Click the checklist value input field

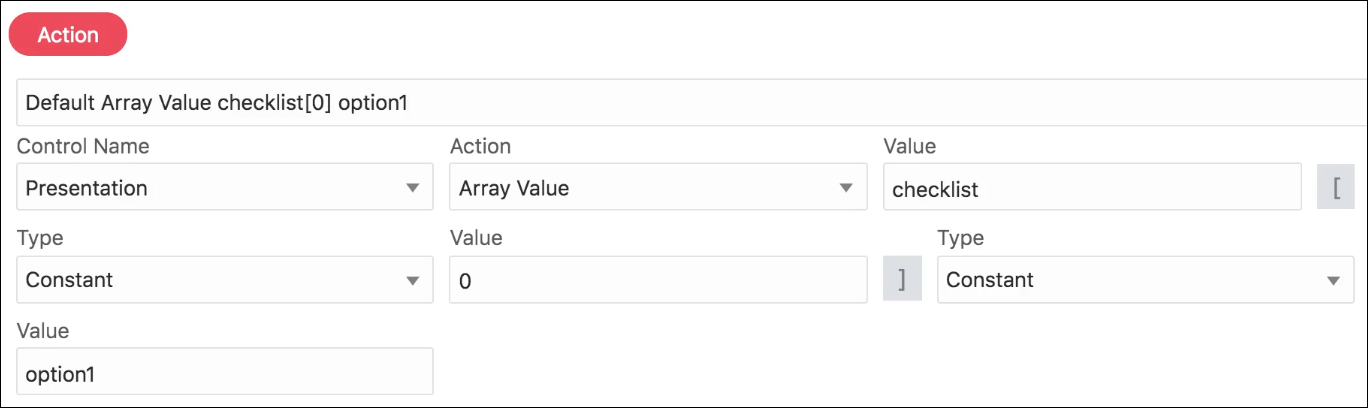pyautogui.click(x=1092, y=188)
